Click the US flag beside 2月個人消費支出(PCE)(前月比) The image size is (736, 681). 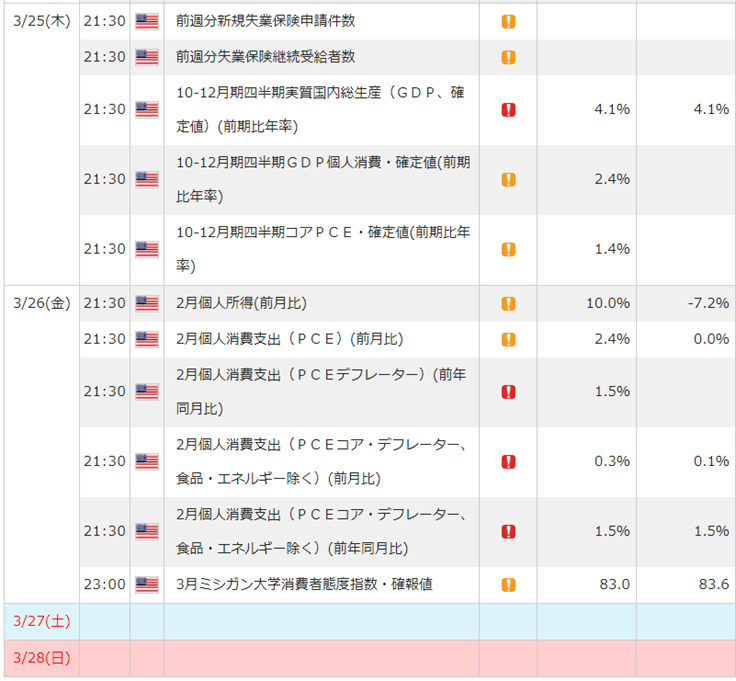tap(147, 339)
